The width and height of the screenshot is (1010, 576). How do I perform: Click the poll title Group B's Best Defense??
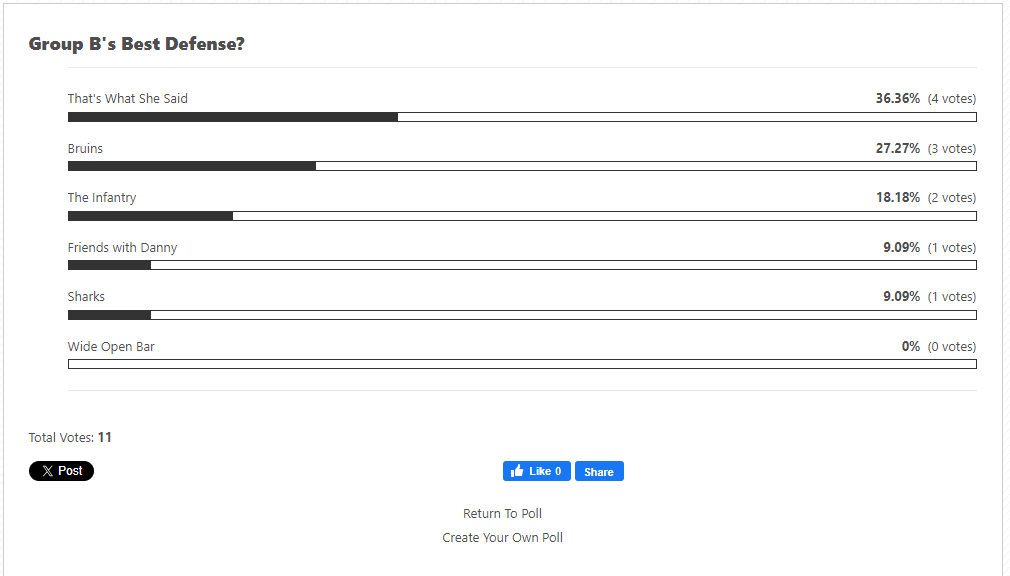[x=137, y=44]
